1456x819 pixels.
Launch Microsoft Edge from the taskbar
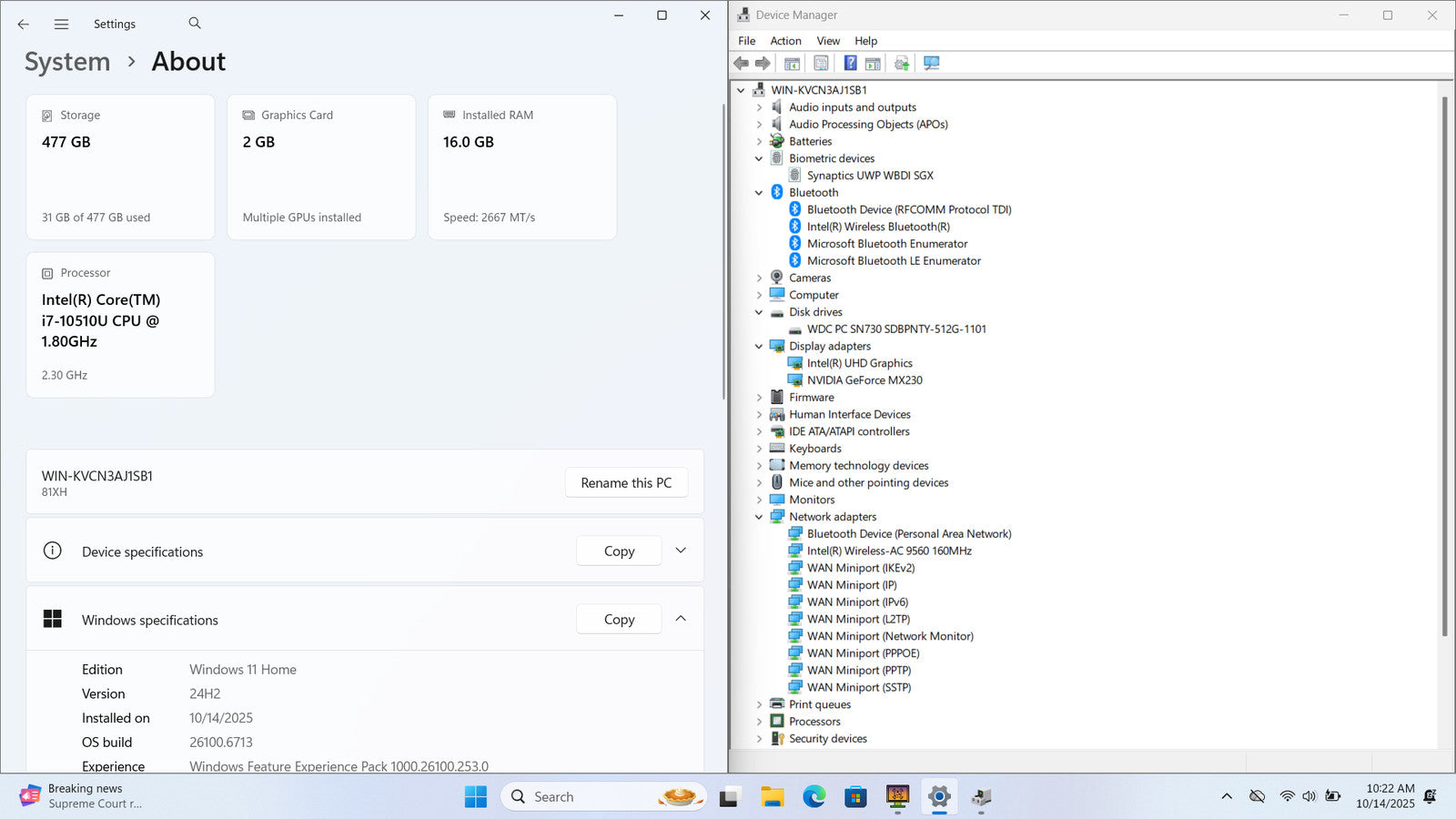coord(814,797)
